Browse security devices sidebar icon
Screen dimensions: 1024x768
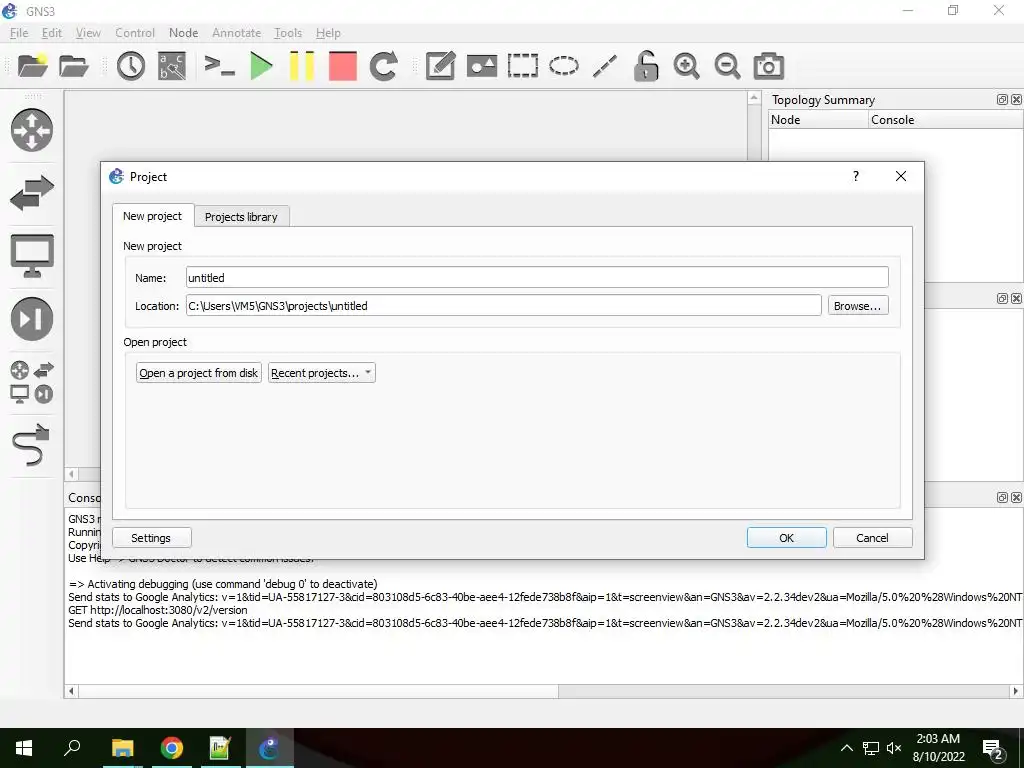coord(31,319)
